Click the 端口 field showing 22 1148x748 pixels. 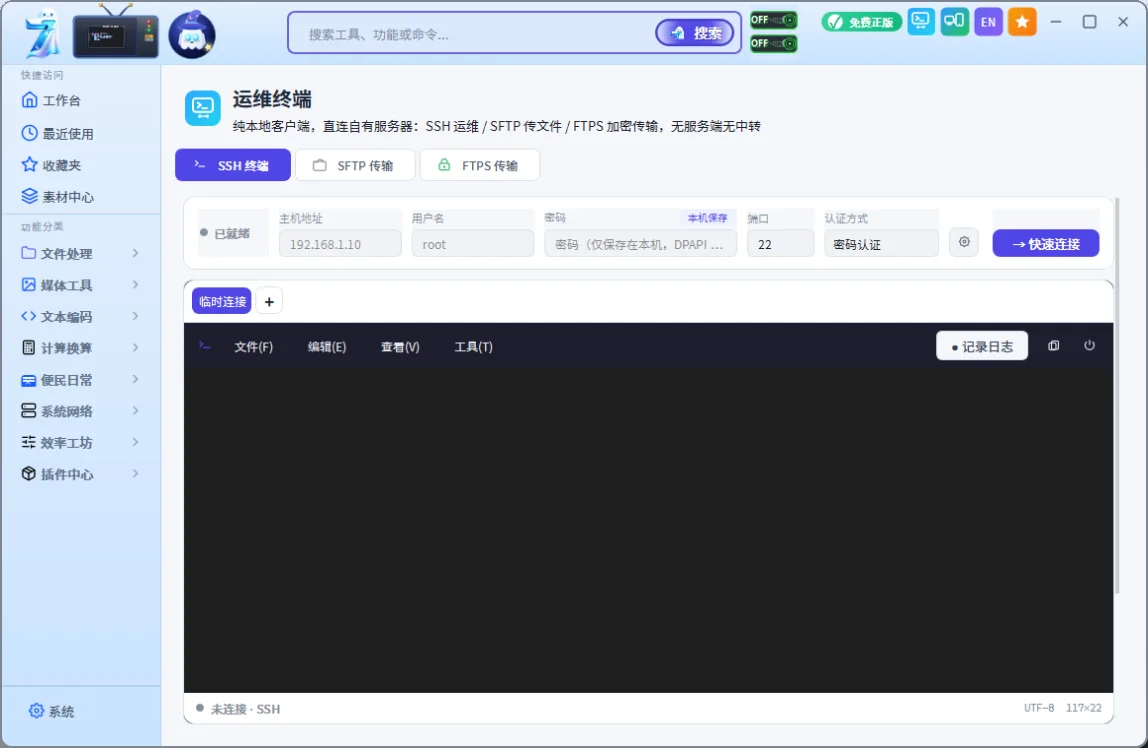(x=780, y=244)
